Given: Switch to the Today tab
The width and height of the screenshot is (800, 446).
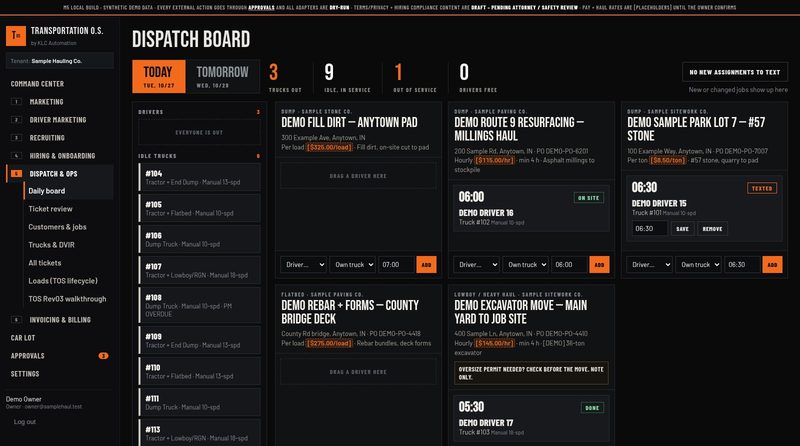Looking at the screenshot, I should (x=158, y=77).
